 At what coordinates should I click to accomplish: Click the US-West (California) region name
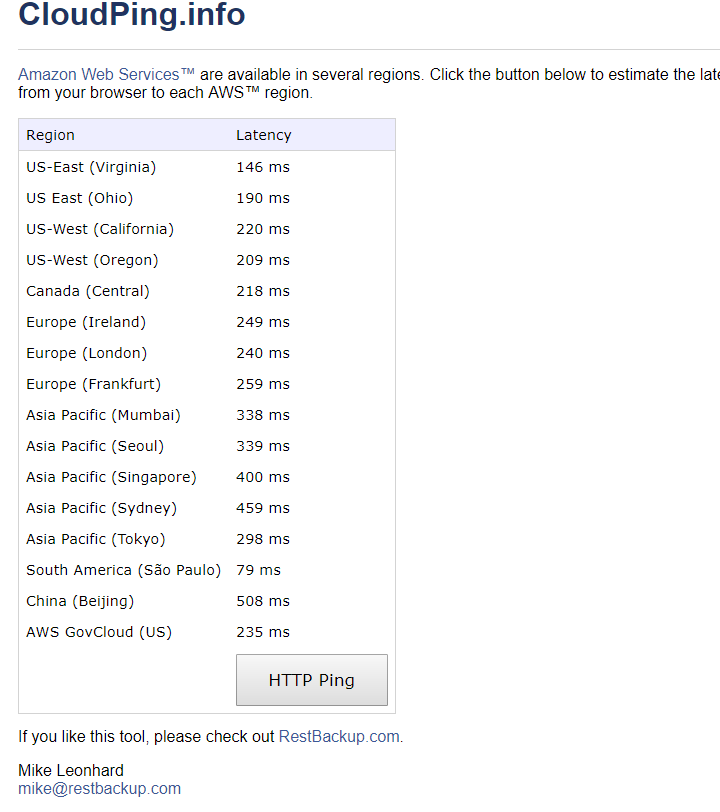pos(100,229)
